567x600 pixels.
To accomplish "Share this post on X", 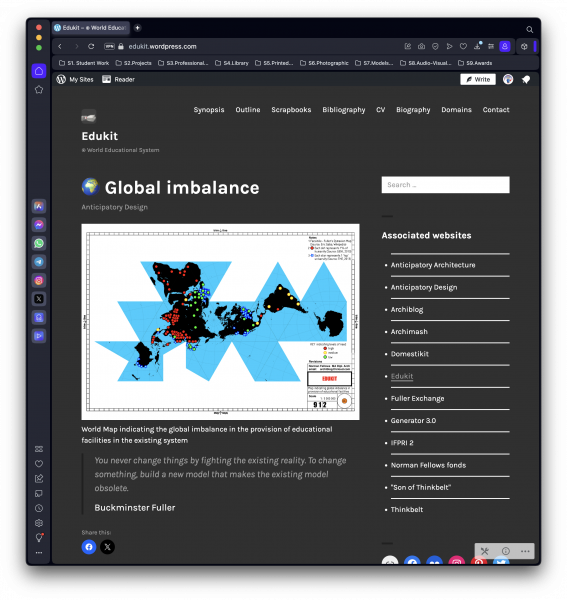I will (x=108, y=547).
